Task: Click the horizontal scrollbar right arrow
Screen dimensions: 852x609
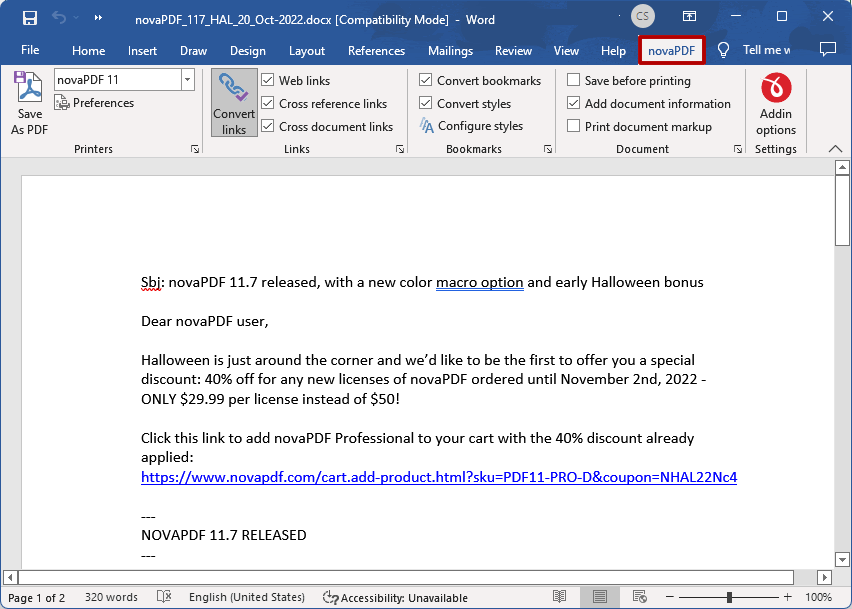Action: click(824, 577)
